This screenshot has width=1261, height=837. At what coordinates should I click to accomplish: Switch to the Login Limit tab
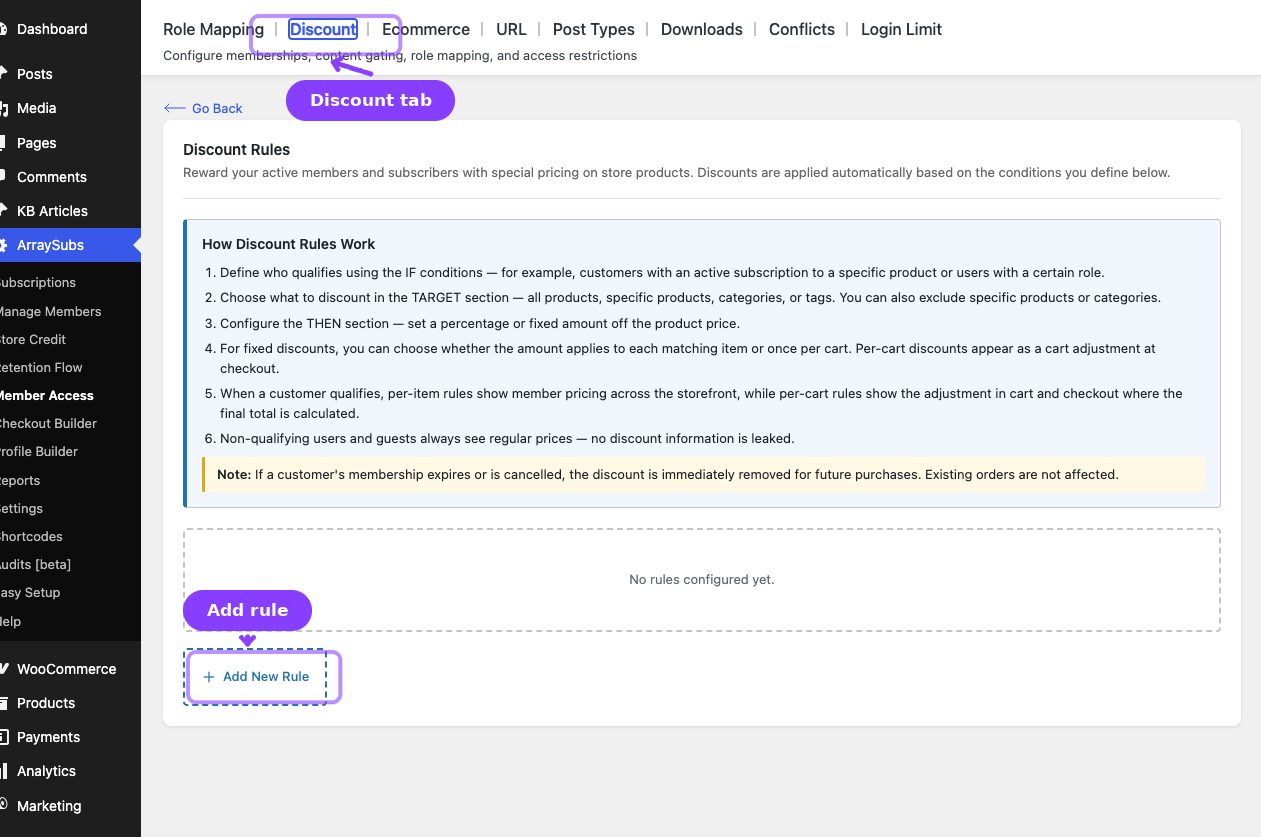click(x=901, y=29)
